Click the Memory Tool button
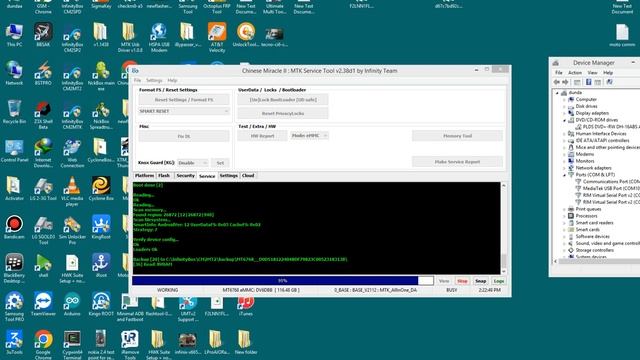This screenshot has height=360, width=640. click(457, 136)
